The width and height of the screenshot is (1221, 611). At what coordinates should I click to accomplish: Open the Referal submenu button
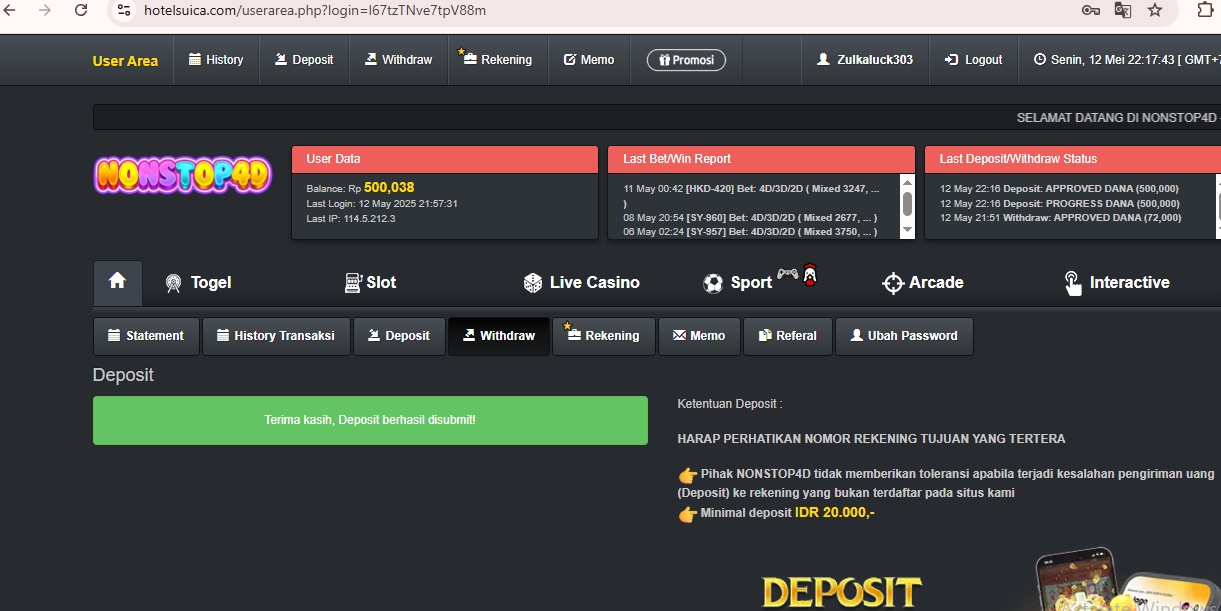[788, 336]
